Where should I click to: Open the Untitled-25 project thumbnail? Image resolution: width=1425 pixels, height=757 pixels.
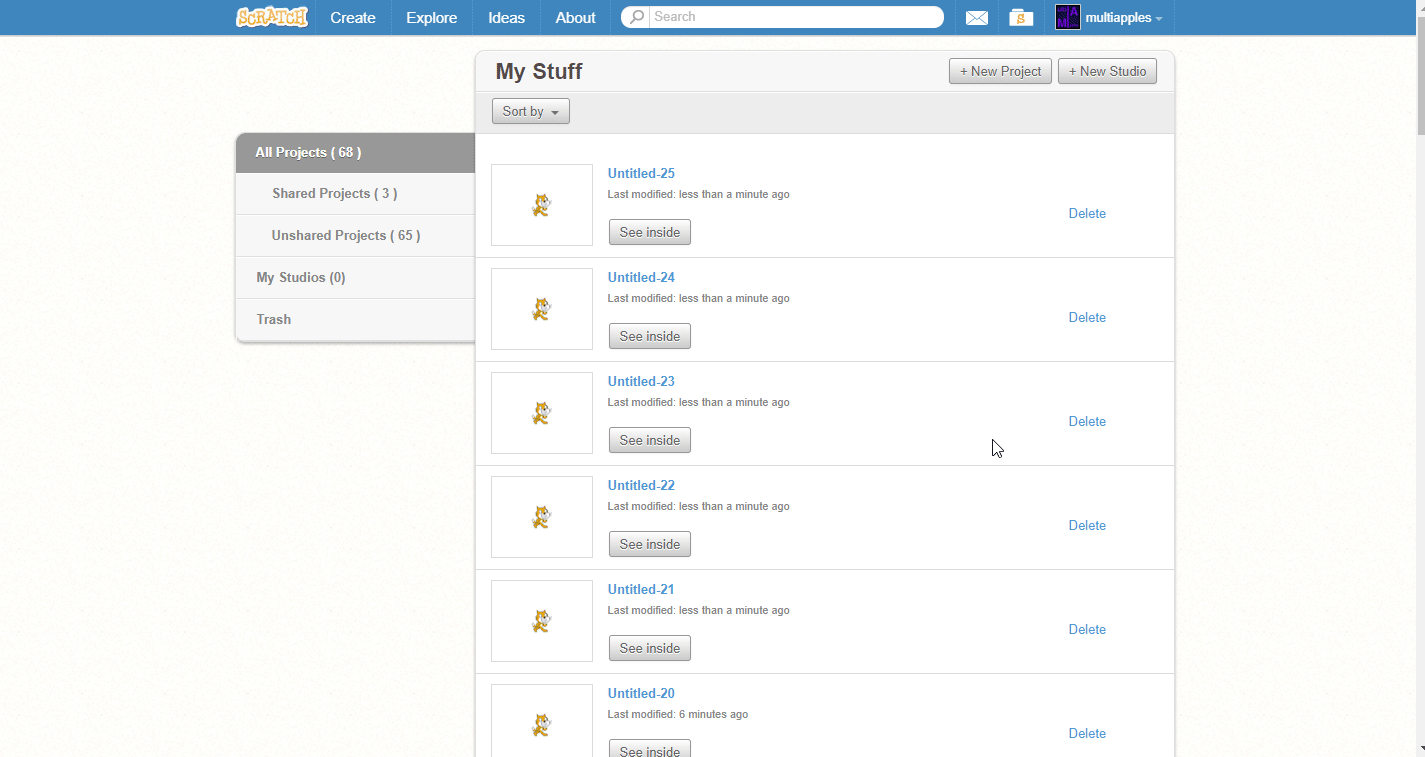(x=541, y=205)
